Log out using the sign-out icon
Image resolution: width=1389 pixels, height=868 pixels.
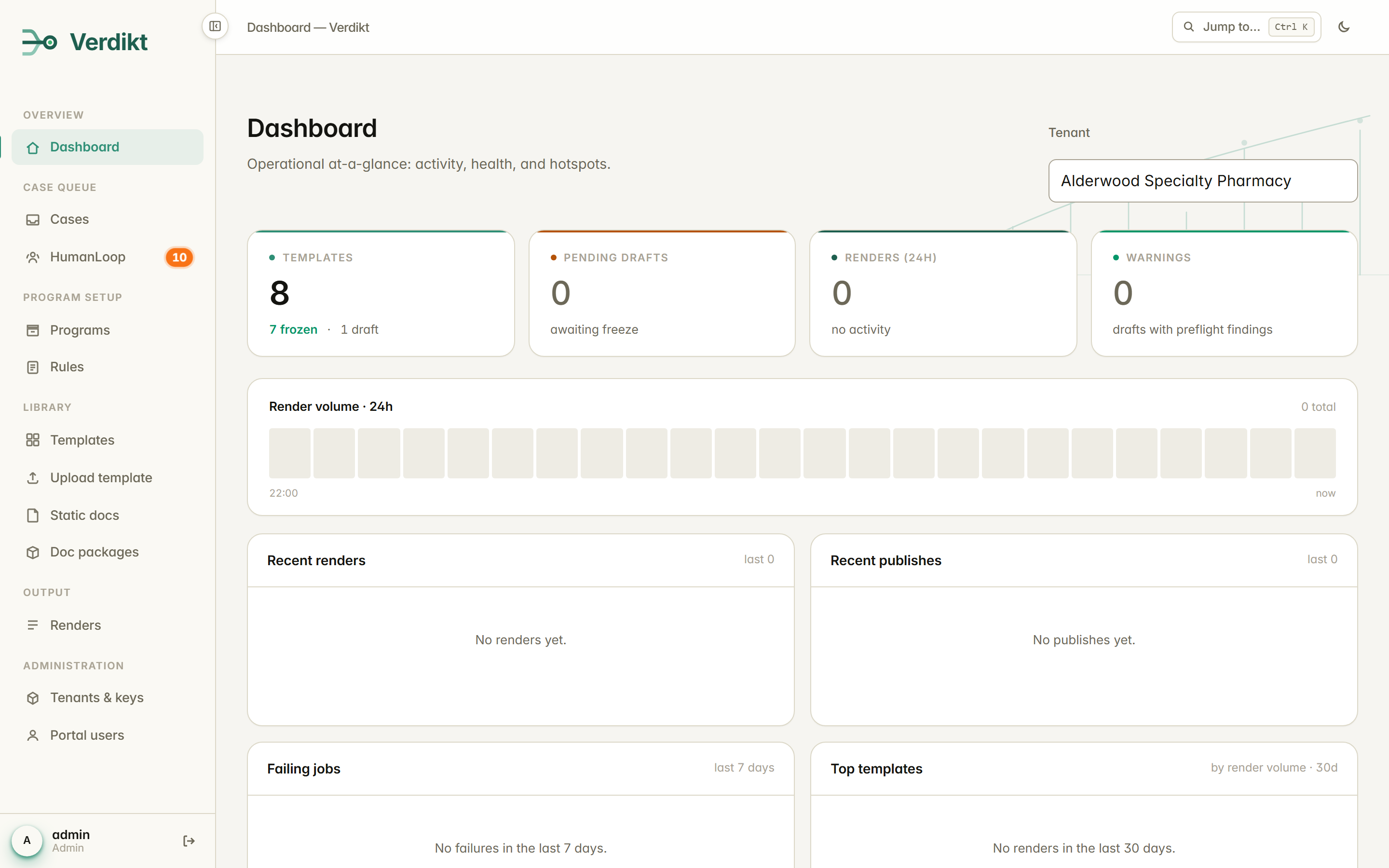tap(189, 841)
